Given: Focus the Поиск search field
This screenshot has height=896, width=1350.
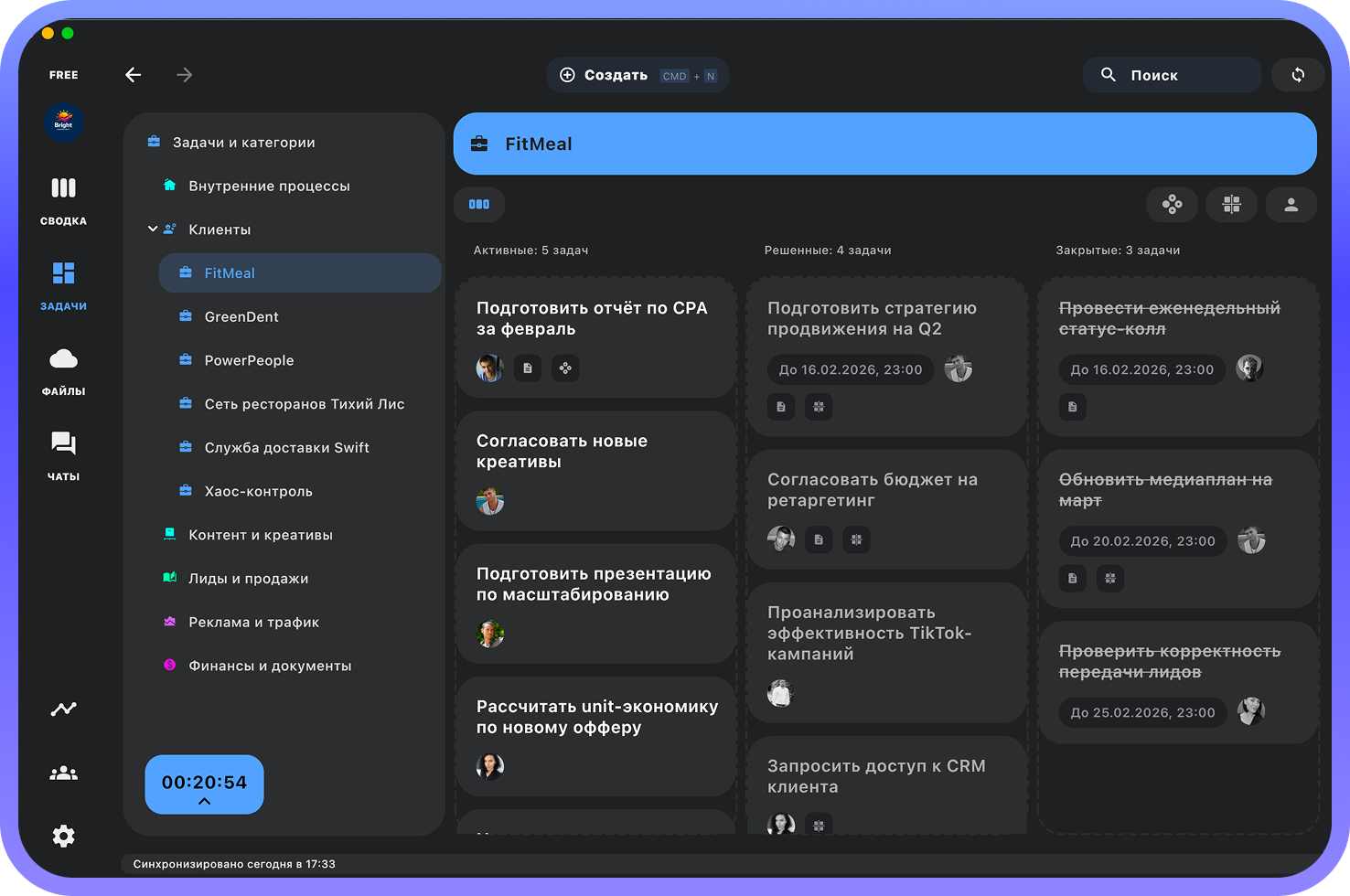Looking at the screenshot, I should coord(1172,75).
